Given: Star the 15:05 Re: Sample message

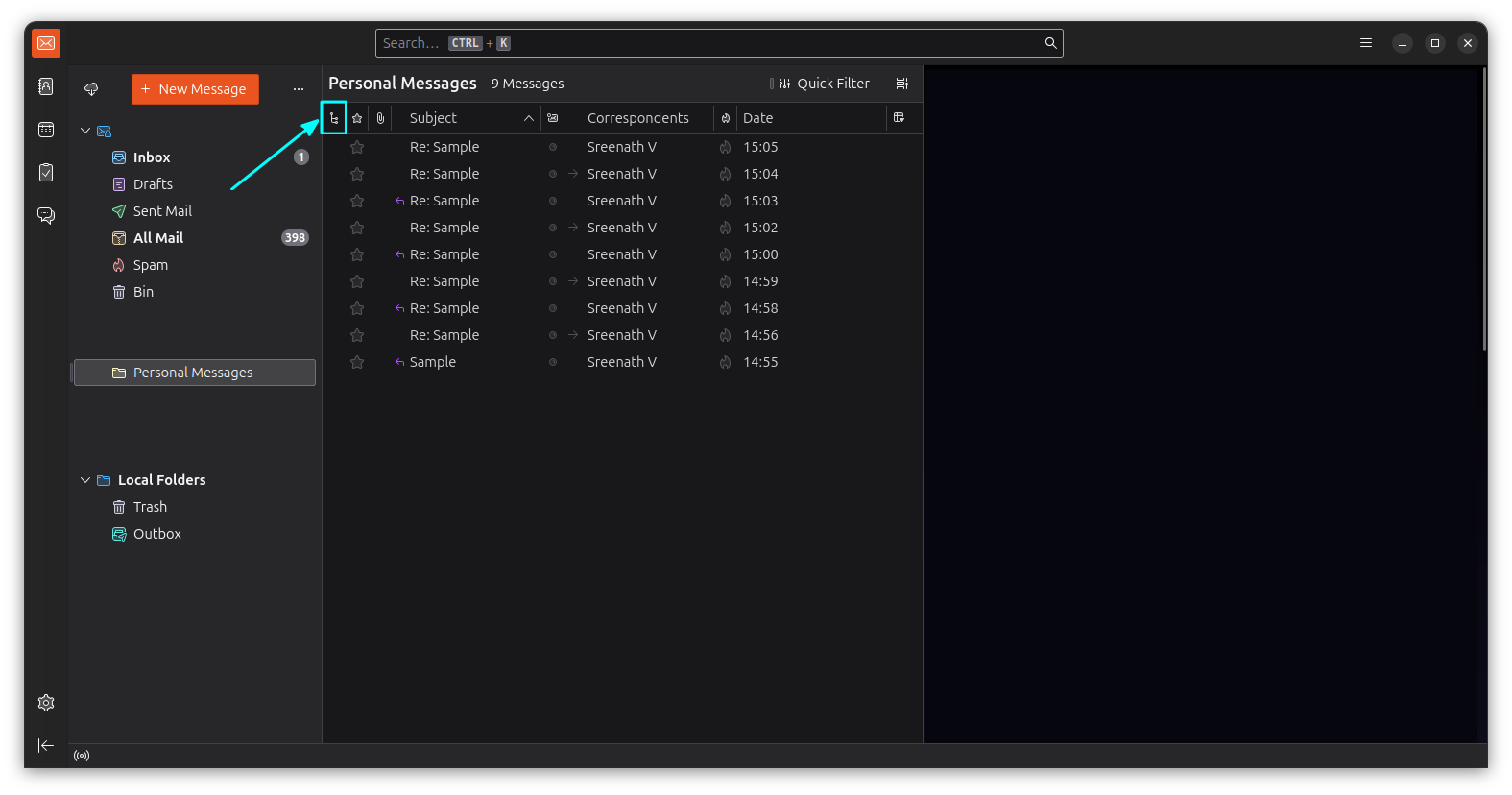Looking at the screenshot, I should pyautogui.click(x=357, y=147).
